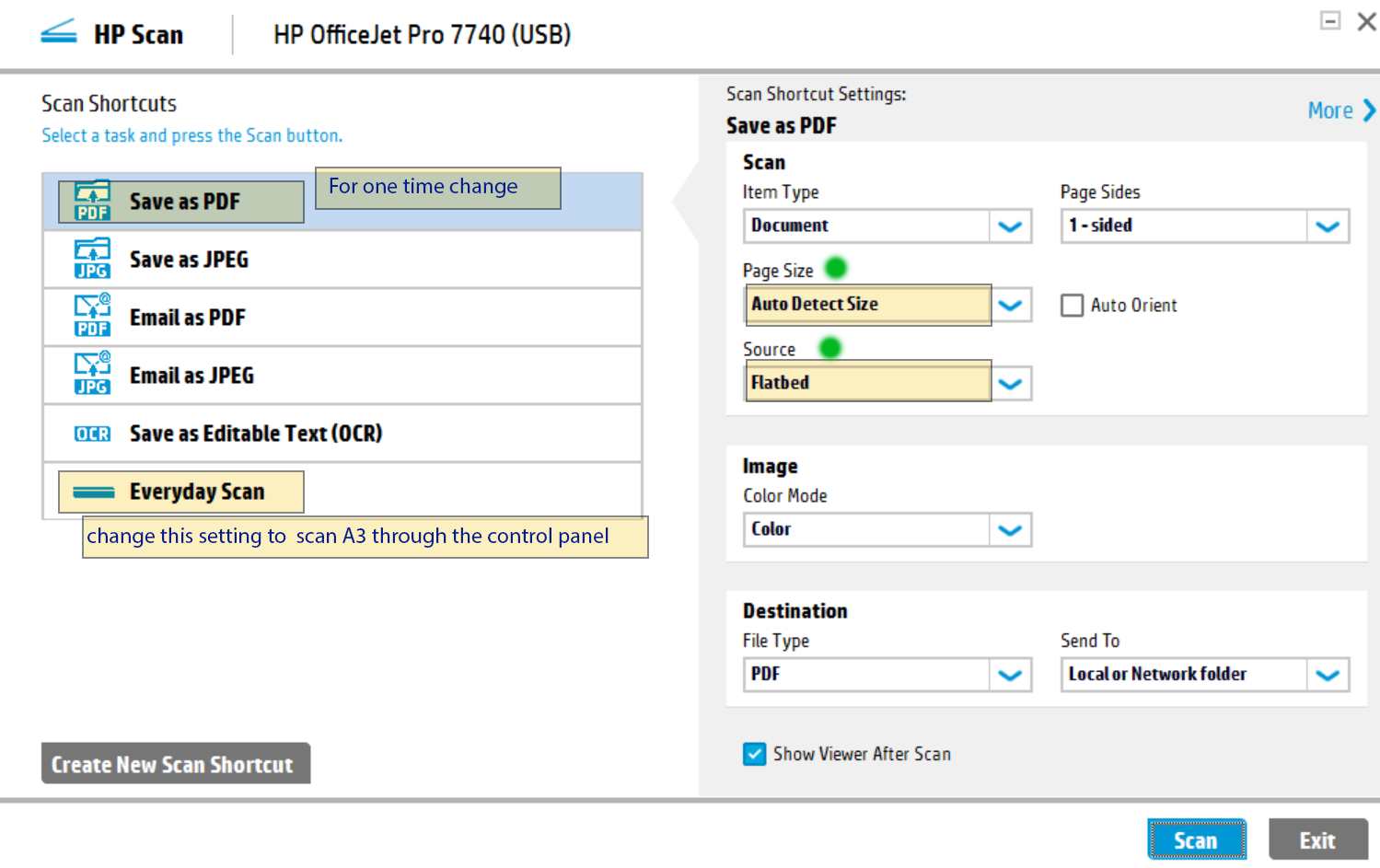Click the More settings chevron arrow
Image resolution: width=1380 pixels, height=868 pixels.
point(1369,110)
